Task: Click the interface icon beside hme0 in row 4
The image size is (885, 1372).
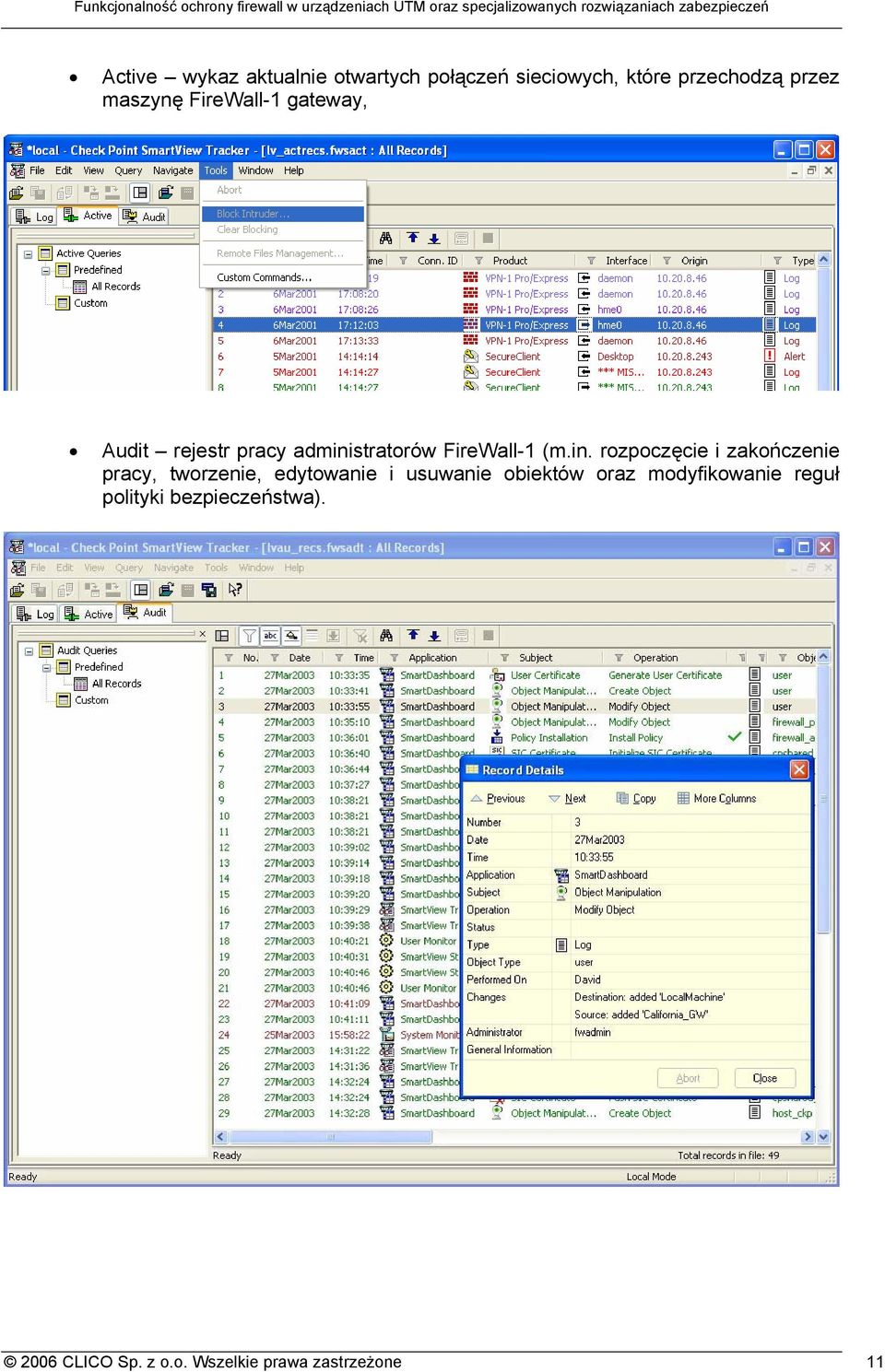Action: (584, 325)
